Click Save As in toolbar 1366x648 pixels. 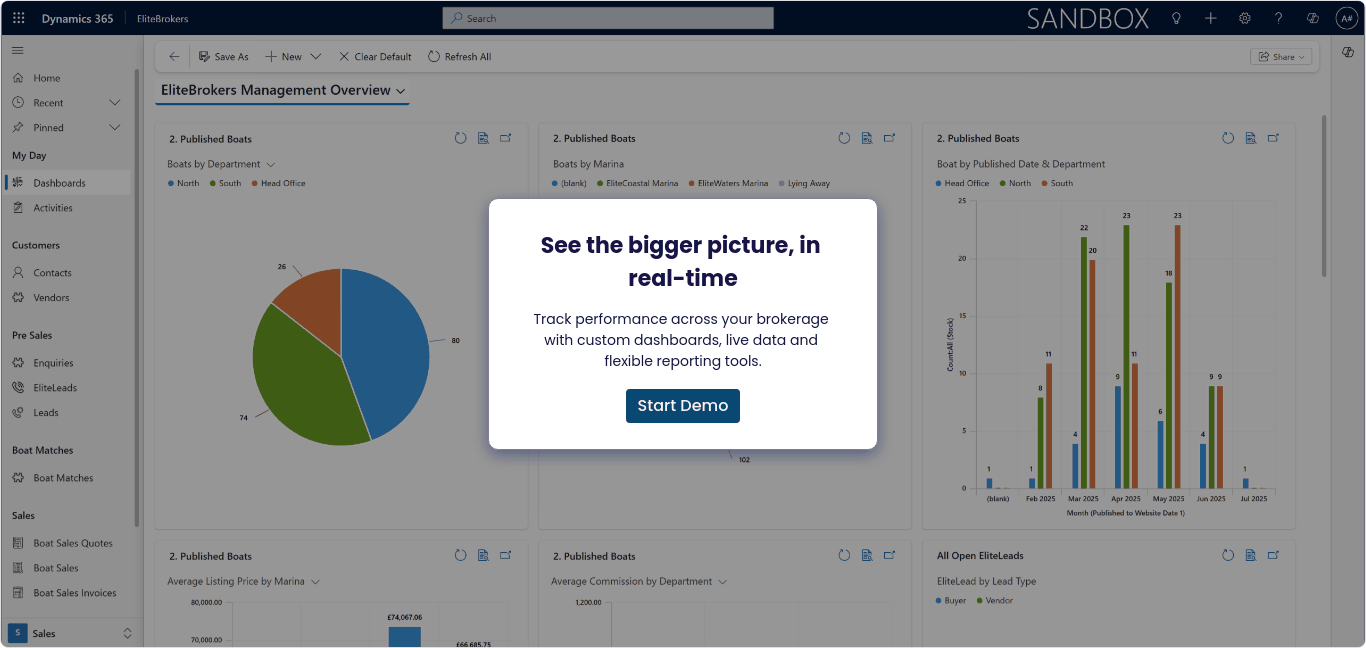[x=223, y=57]
